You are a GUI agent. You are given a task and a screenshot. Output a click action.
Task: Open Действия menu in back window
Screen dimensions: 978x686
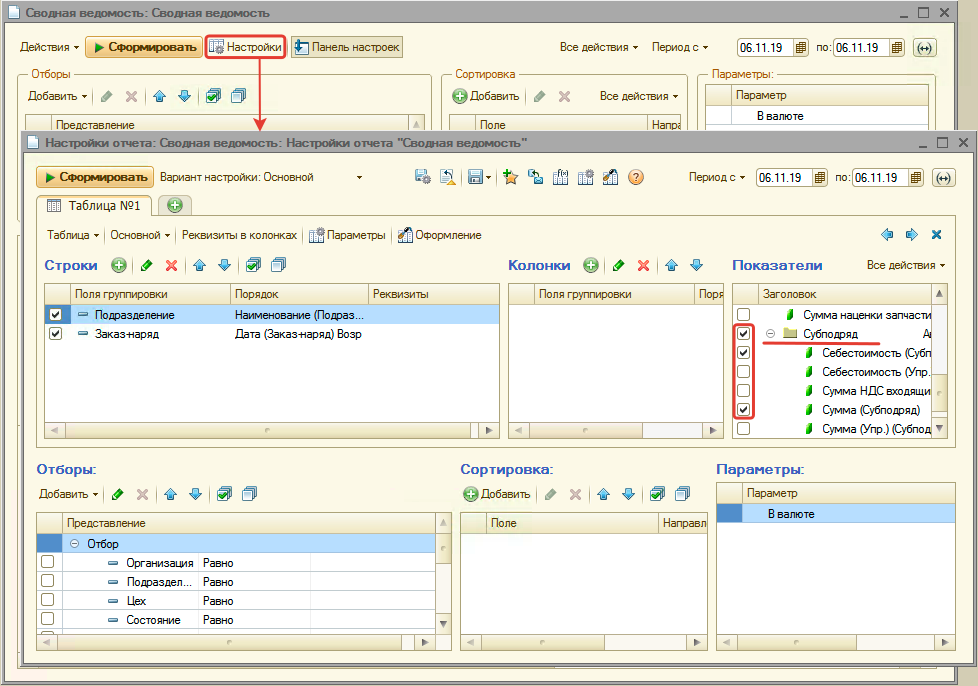coord(49,47)
